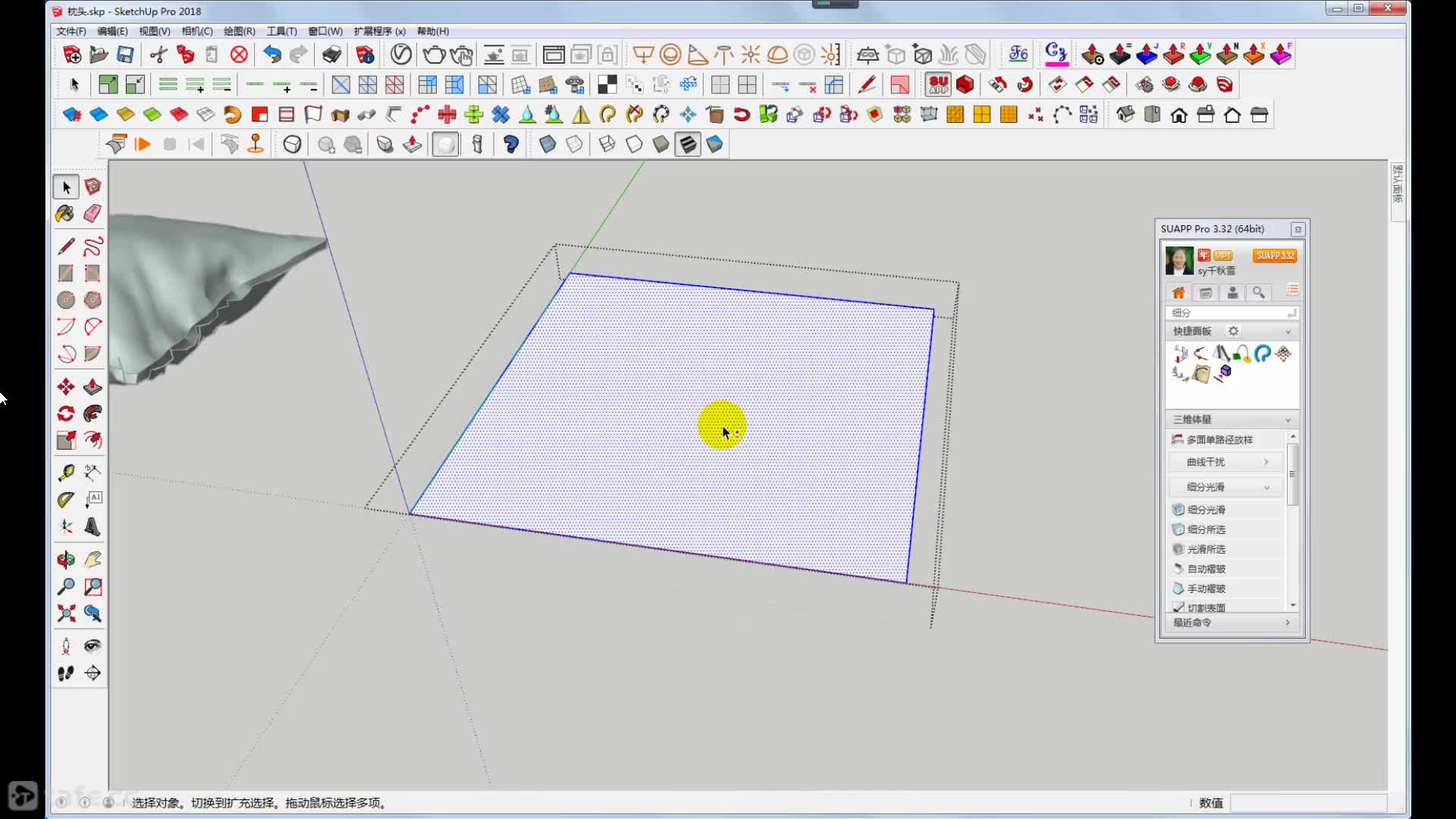Collapse the 三维体量 section chevron
The image size is (1456, 819).
click(x=1288, y=420)
